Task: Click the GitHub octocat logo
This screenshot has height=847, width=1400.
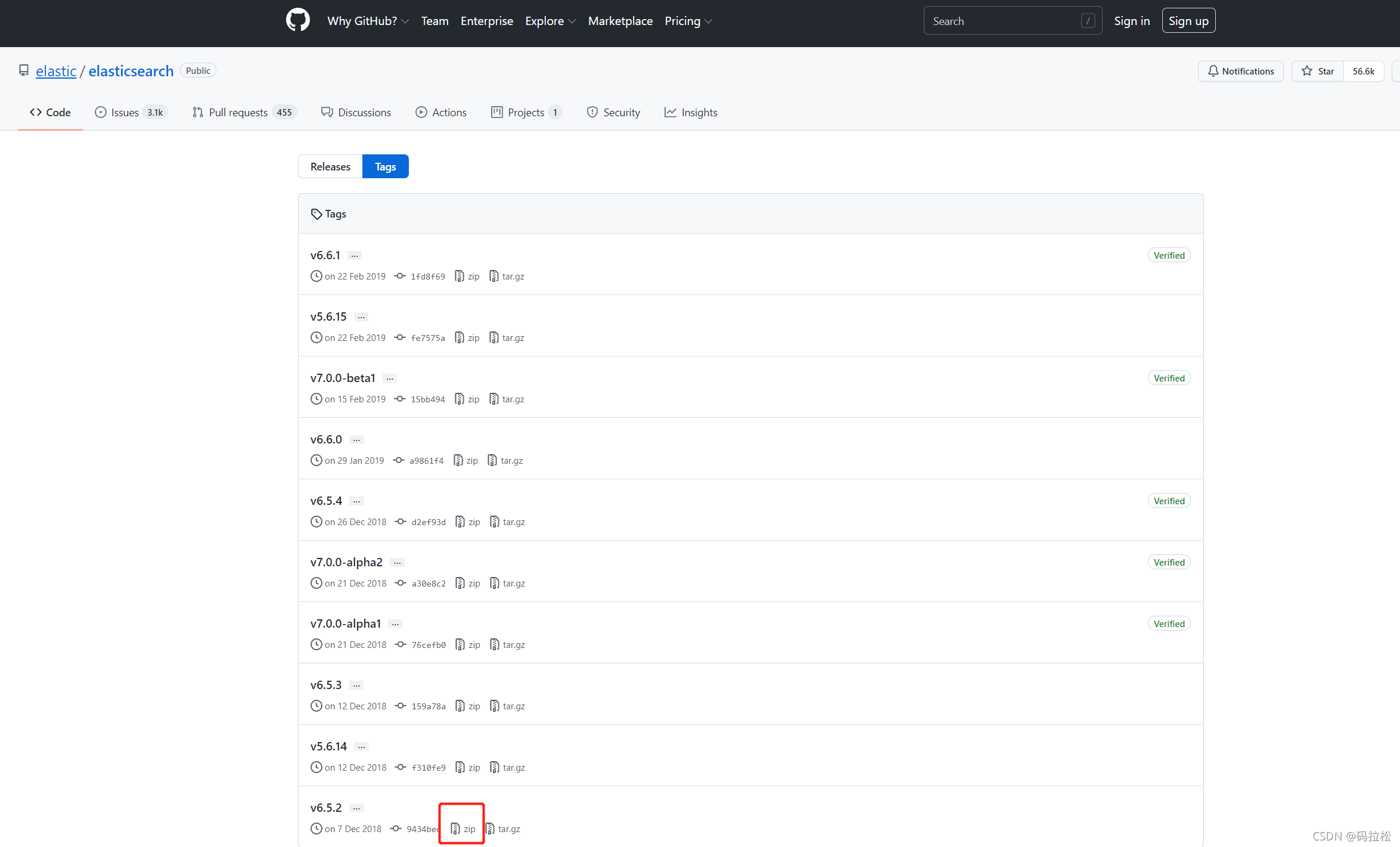Action: (297, 20)
